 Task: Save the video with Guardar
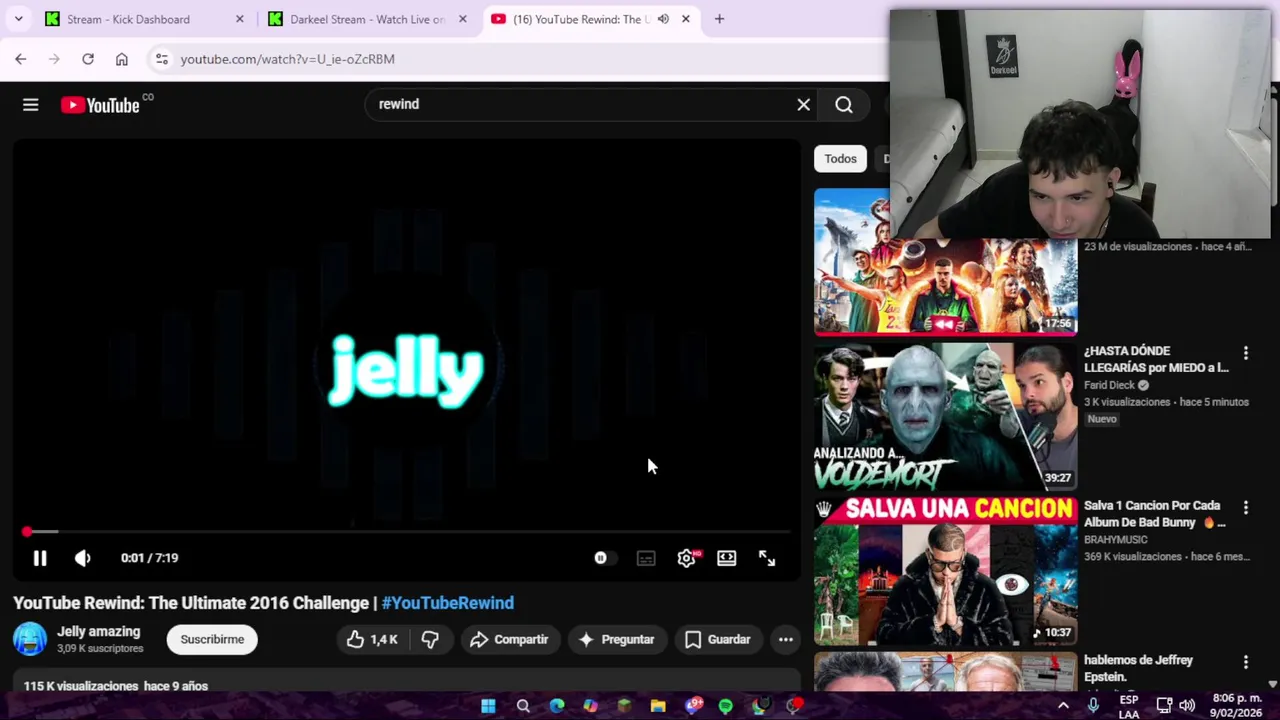tap(717, 639)
